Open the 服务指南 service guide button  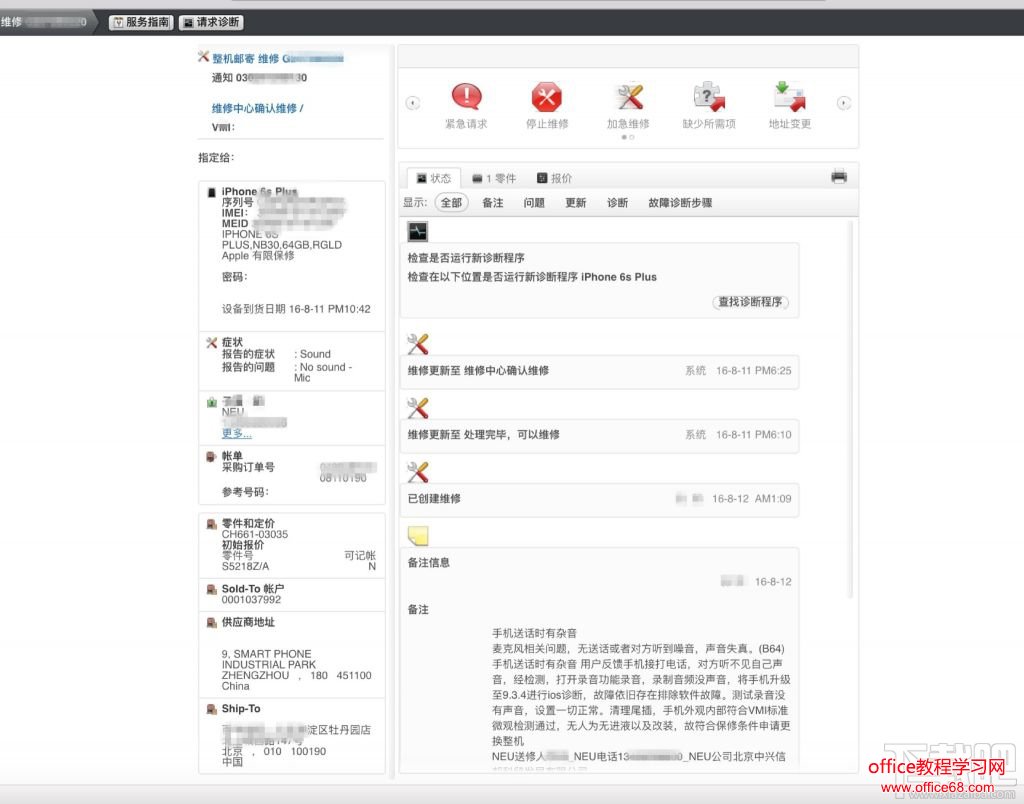click(x=141, y=22)
